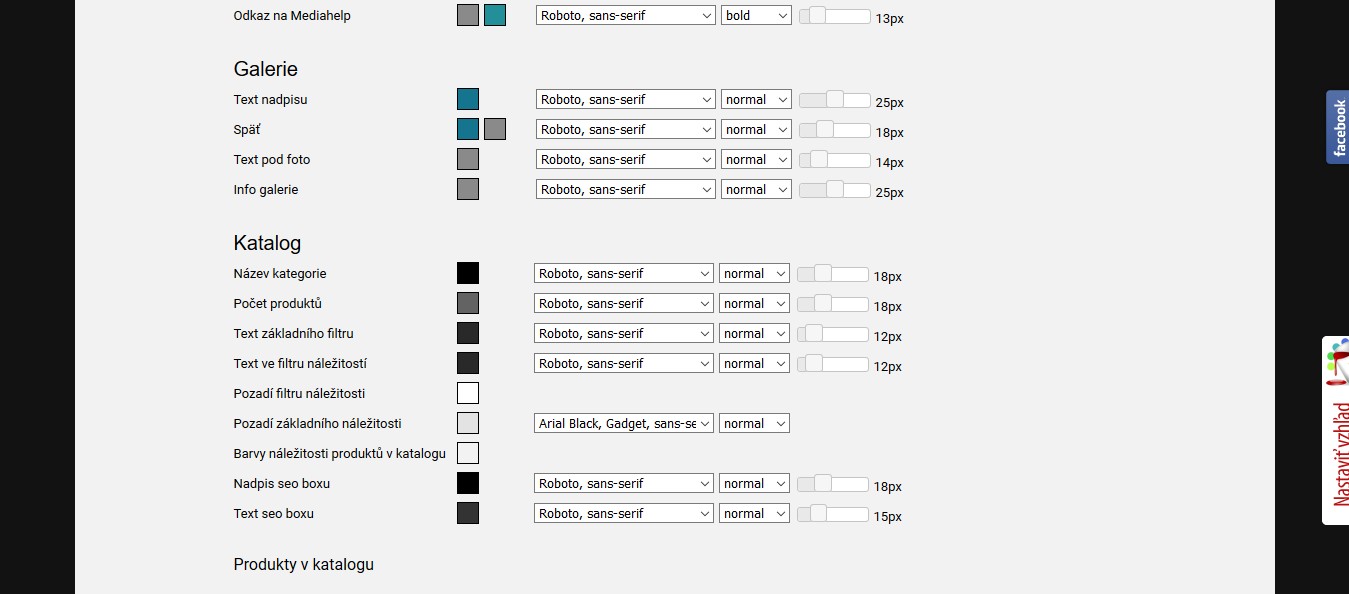Click font size slider for Text základního filtru

pyautogui.click(x=833, y=333)
